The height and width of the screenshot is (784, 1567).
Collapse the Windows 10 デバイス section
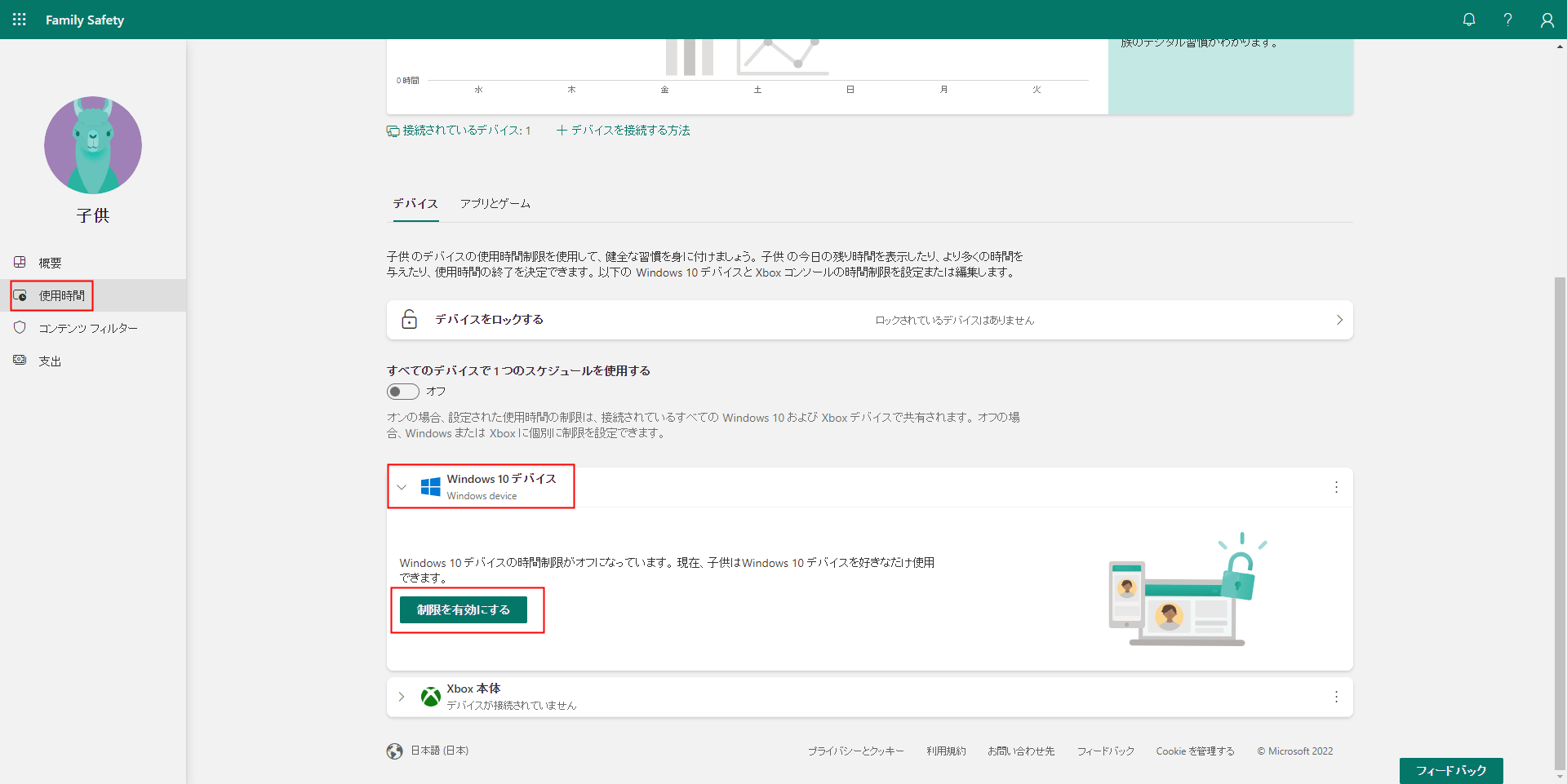pos(402,487)
